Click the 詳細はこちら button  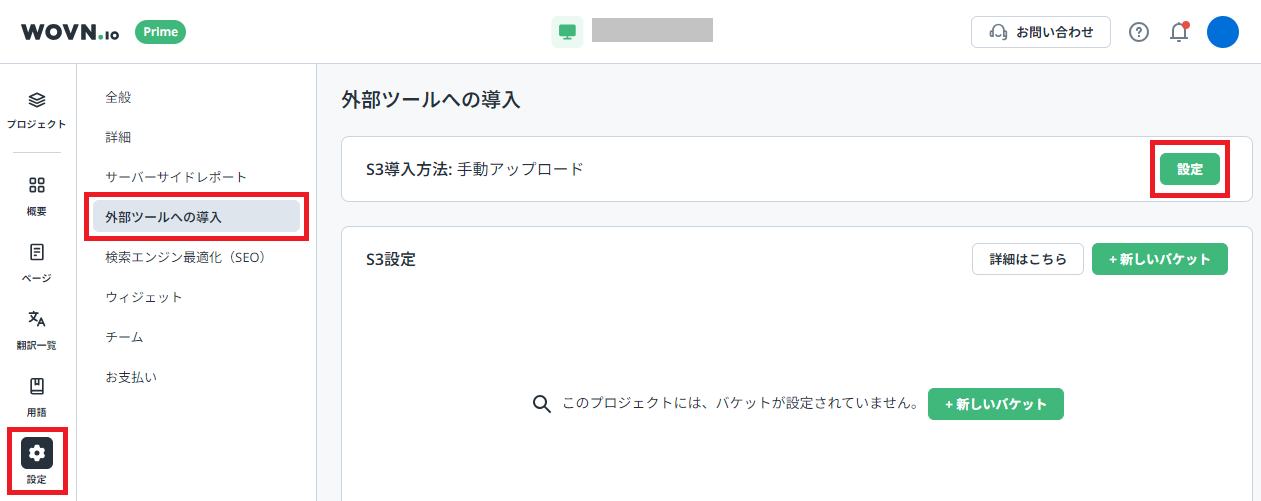tap(1027, 259)
